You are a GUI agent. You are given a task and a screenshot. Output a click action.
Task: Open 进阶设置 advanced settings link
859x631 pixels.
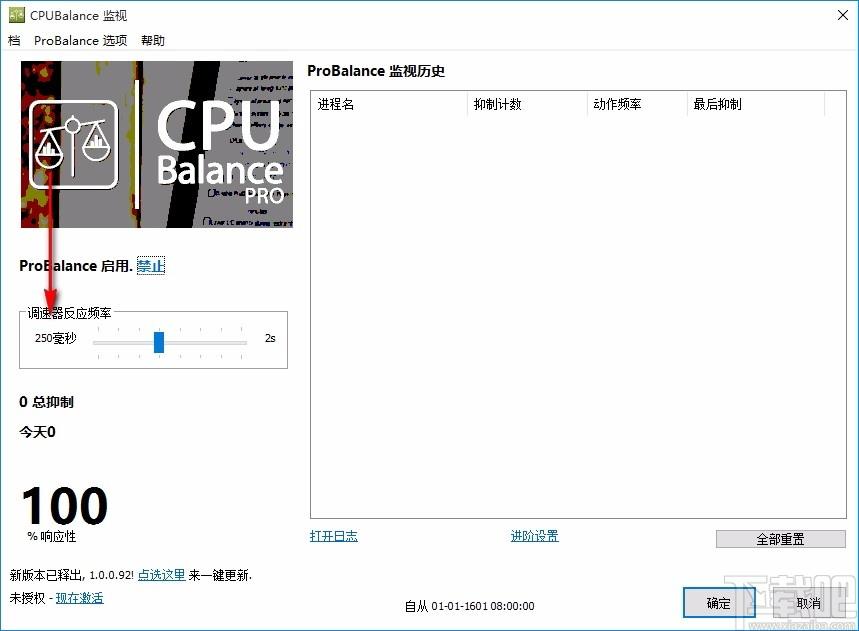[x=535, y=536]
